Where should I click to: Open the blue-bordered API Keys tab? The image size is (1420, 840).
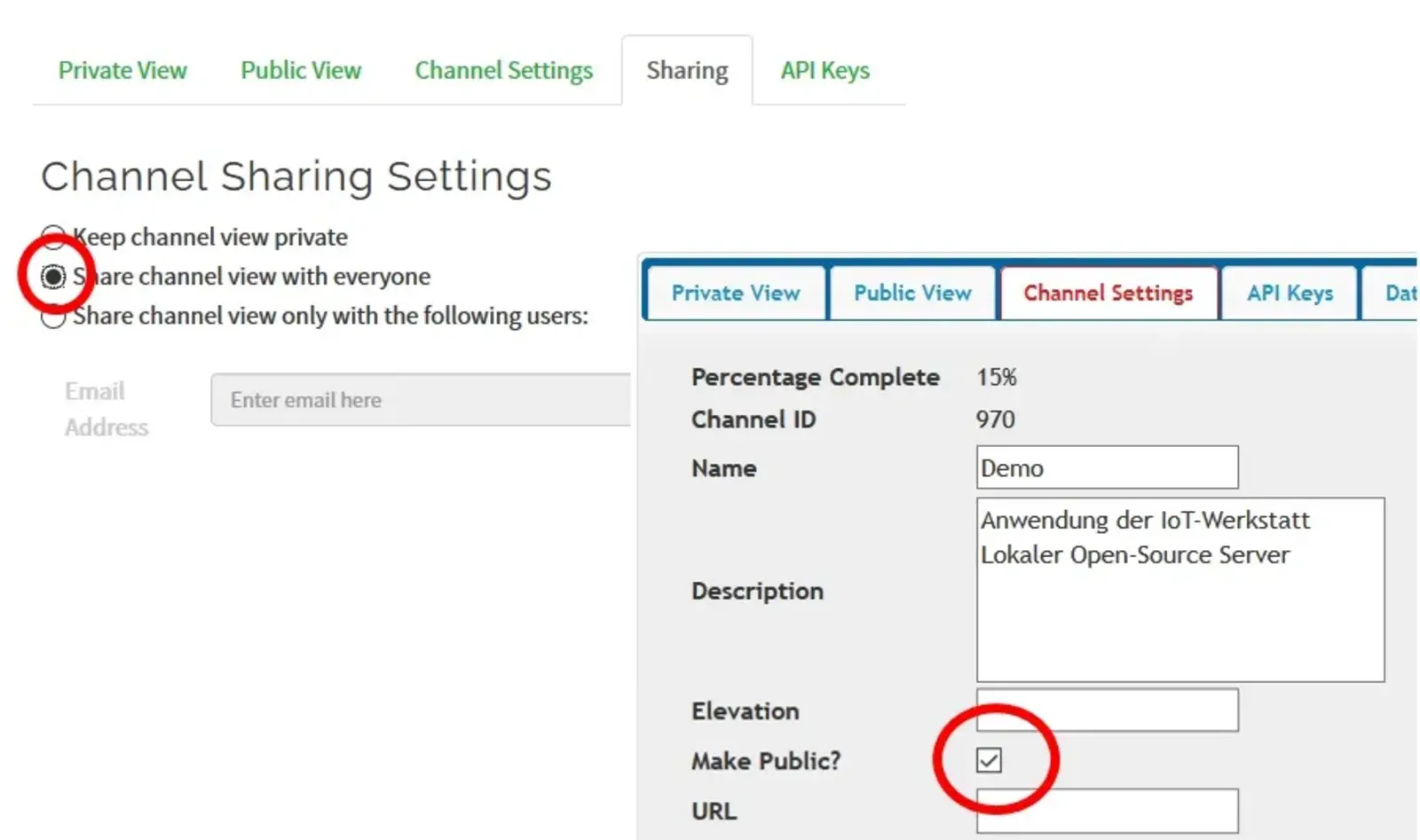pyautogui.click(x=1290, y=293)
